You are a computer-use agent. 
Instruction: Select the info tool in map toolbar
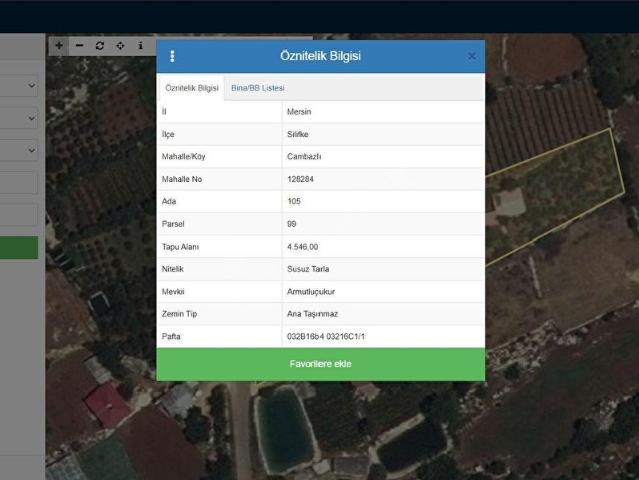140,45
